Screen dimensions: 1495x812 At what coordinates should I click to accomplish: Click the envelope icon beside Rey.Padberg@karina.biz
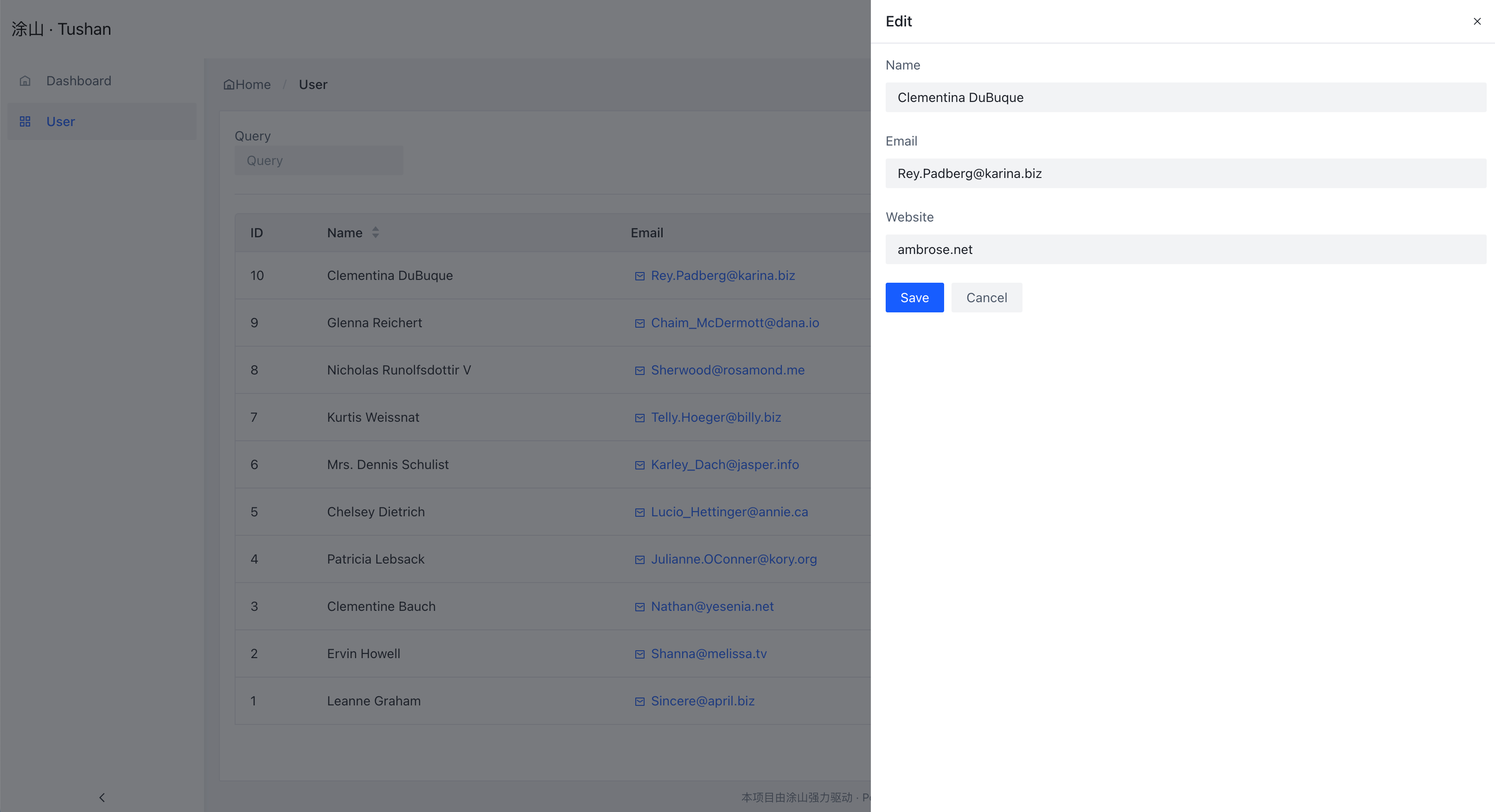click(x=639, y=276)
